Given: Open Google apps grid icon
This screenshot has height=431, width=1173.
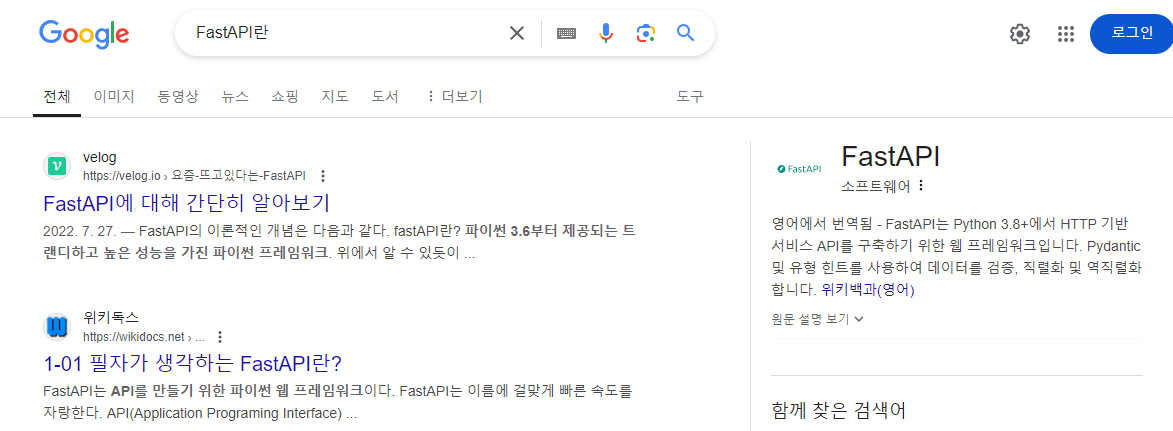Looking at the screenshot, I should 1065,34.
